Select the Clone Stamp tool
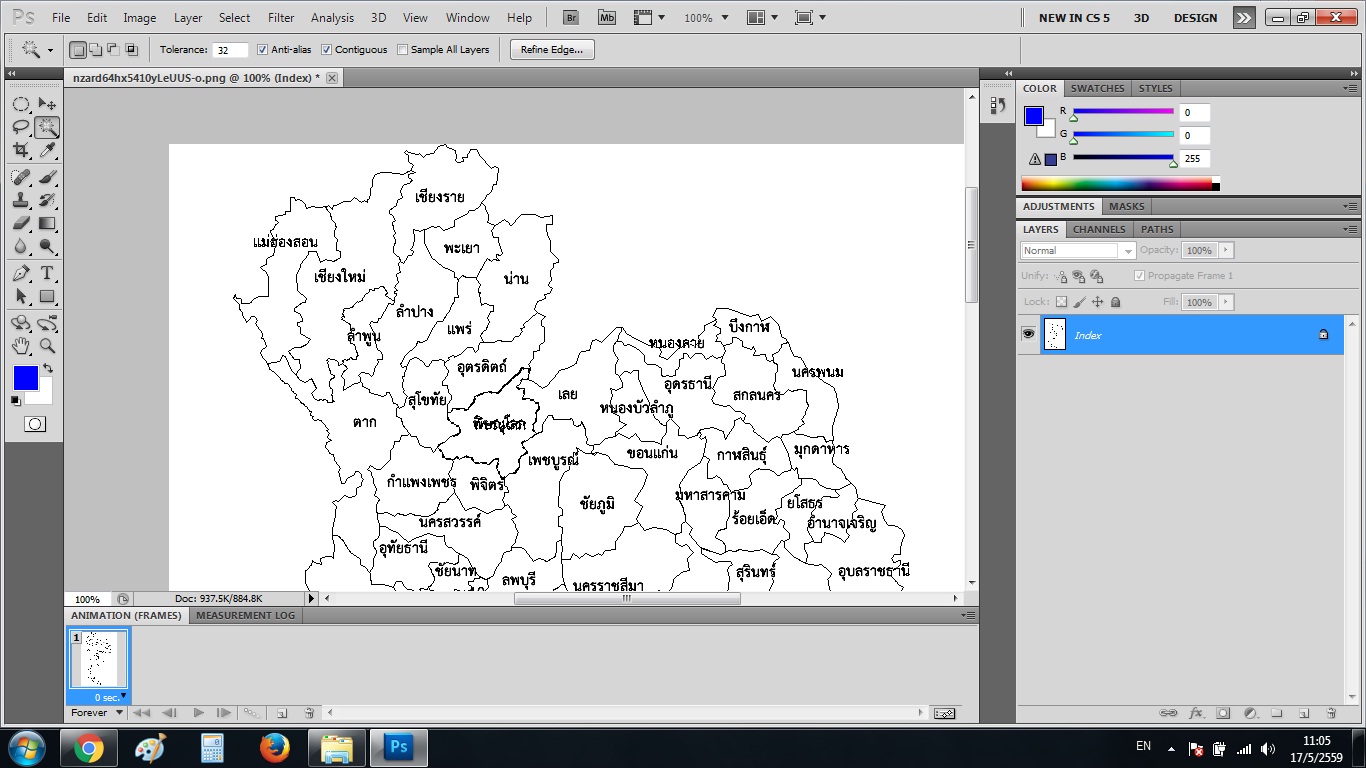The width and height of the screenshot is (1366, 768). coord(20,200)
